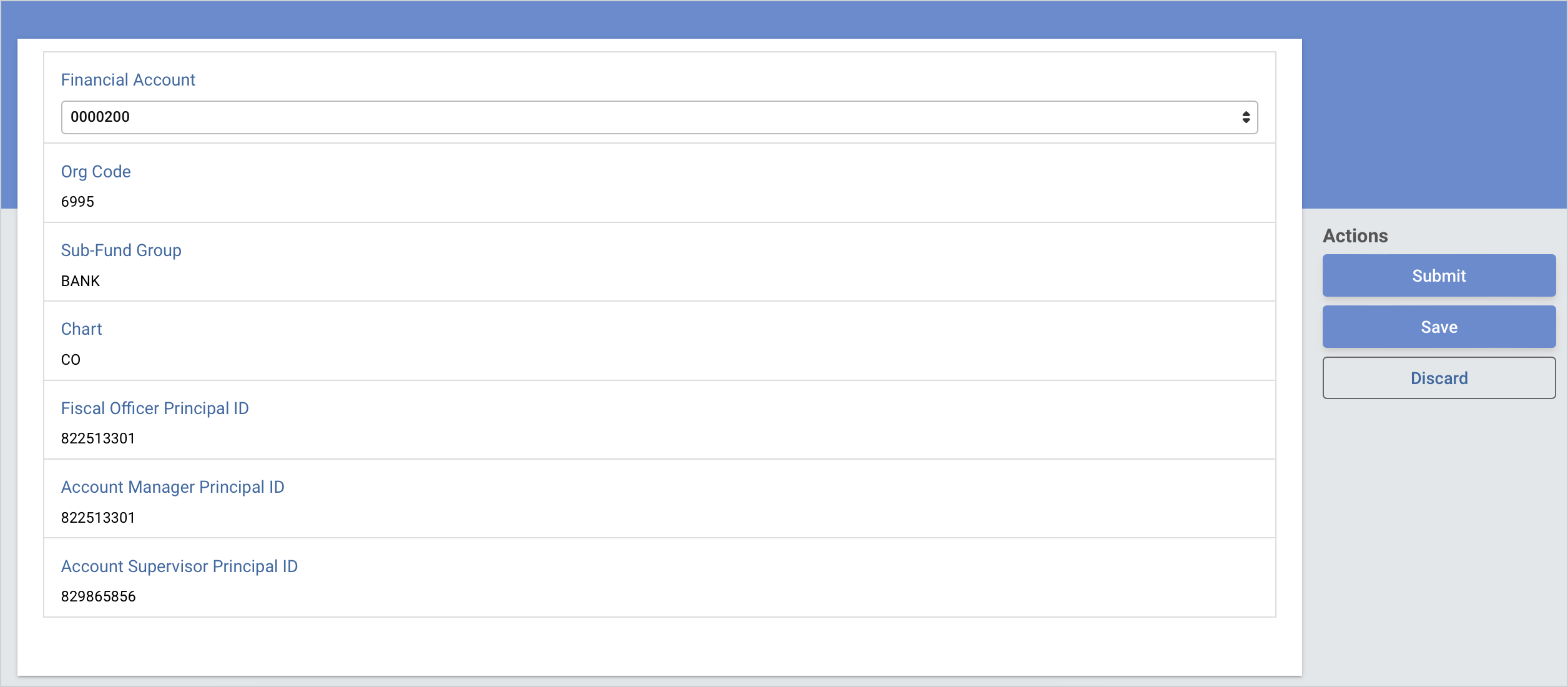Select the Org Code value 6995
Screen dimensions: 1568x687
[78, 201]
